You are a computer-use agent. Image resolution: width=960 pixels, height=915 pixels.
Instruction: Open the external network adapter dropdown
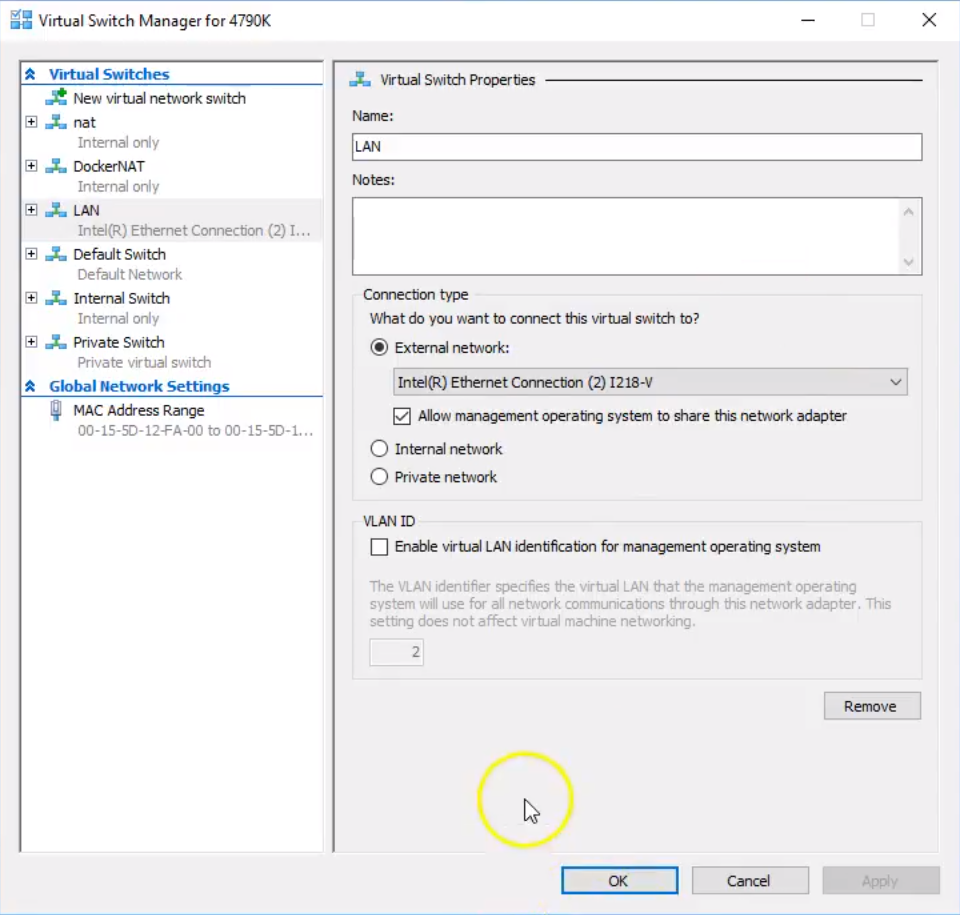pyautogui.click(x=895, y=382)
